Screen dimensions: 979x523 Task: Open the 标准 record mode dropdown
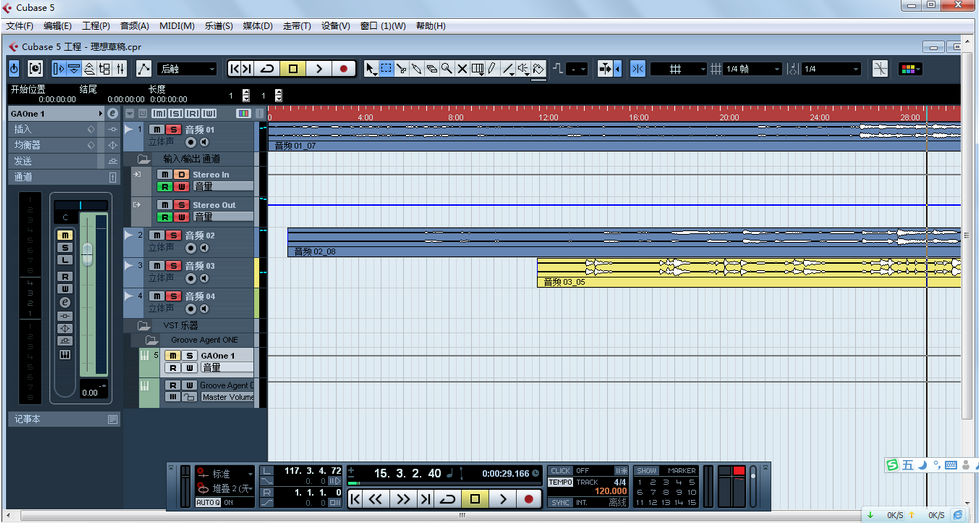(225, 474)
